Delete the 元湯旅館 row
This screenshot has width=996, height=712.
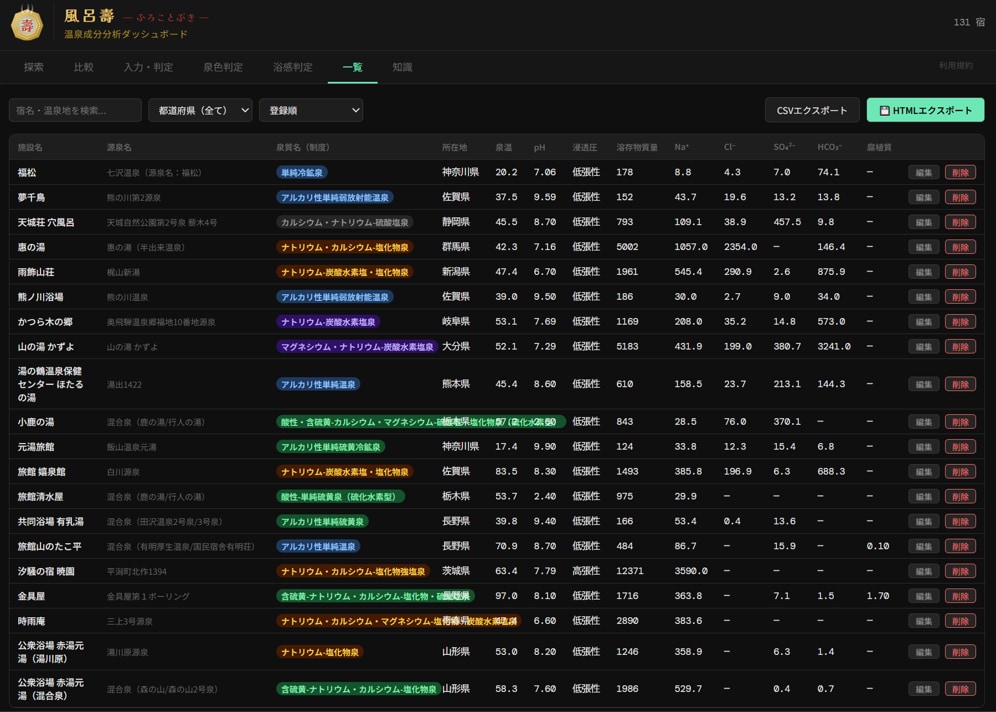pos(960,447)
